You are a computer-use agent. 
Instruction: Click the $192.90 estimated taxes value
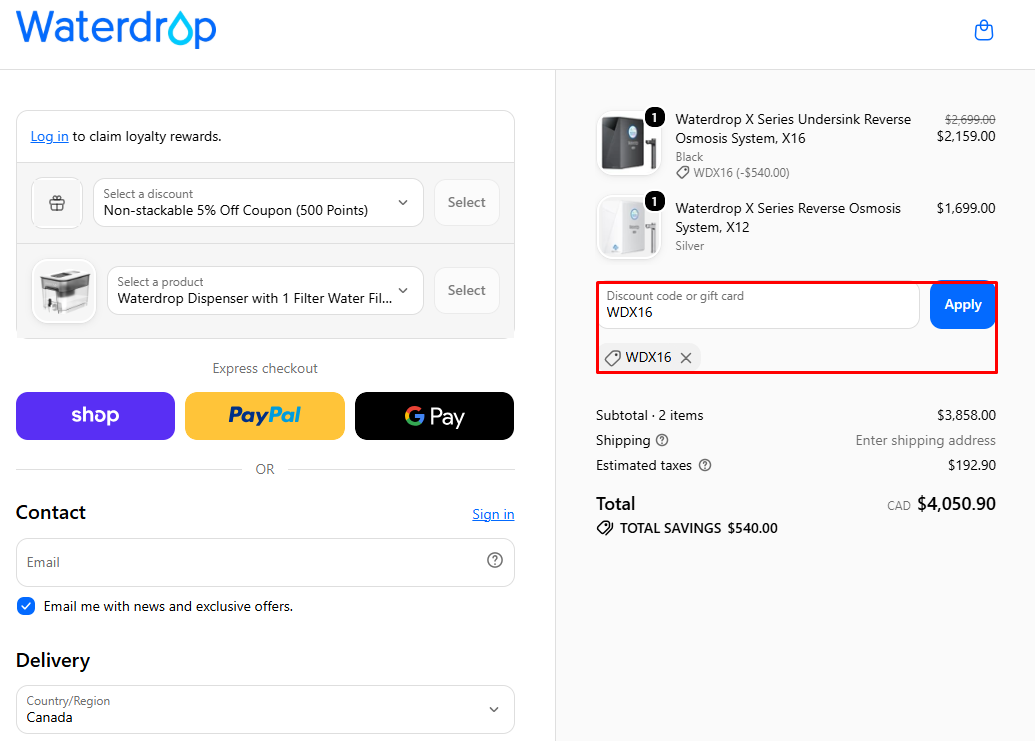(972, 465)
